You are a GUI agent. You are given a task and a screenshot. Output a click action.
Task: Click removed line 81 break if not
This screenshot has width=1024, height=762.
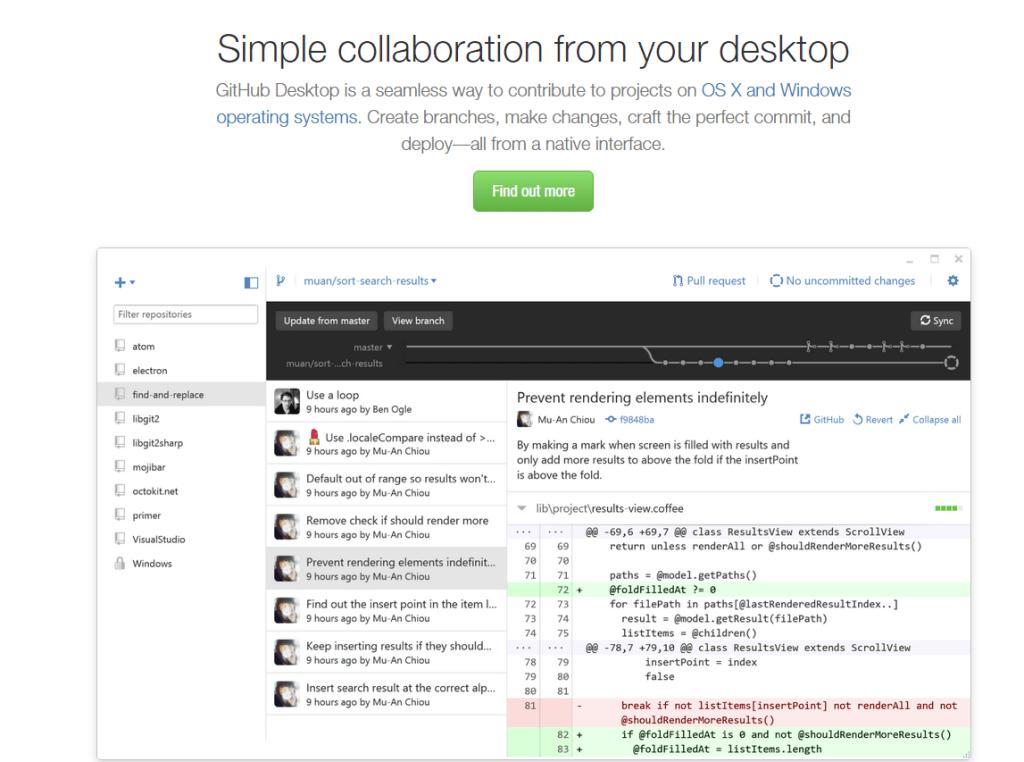coord(739,712)
